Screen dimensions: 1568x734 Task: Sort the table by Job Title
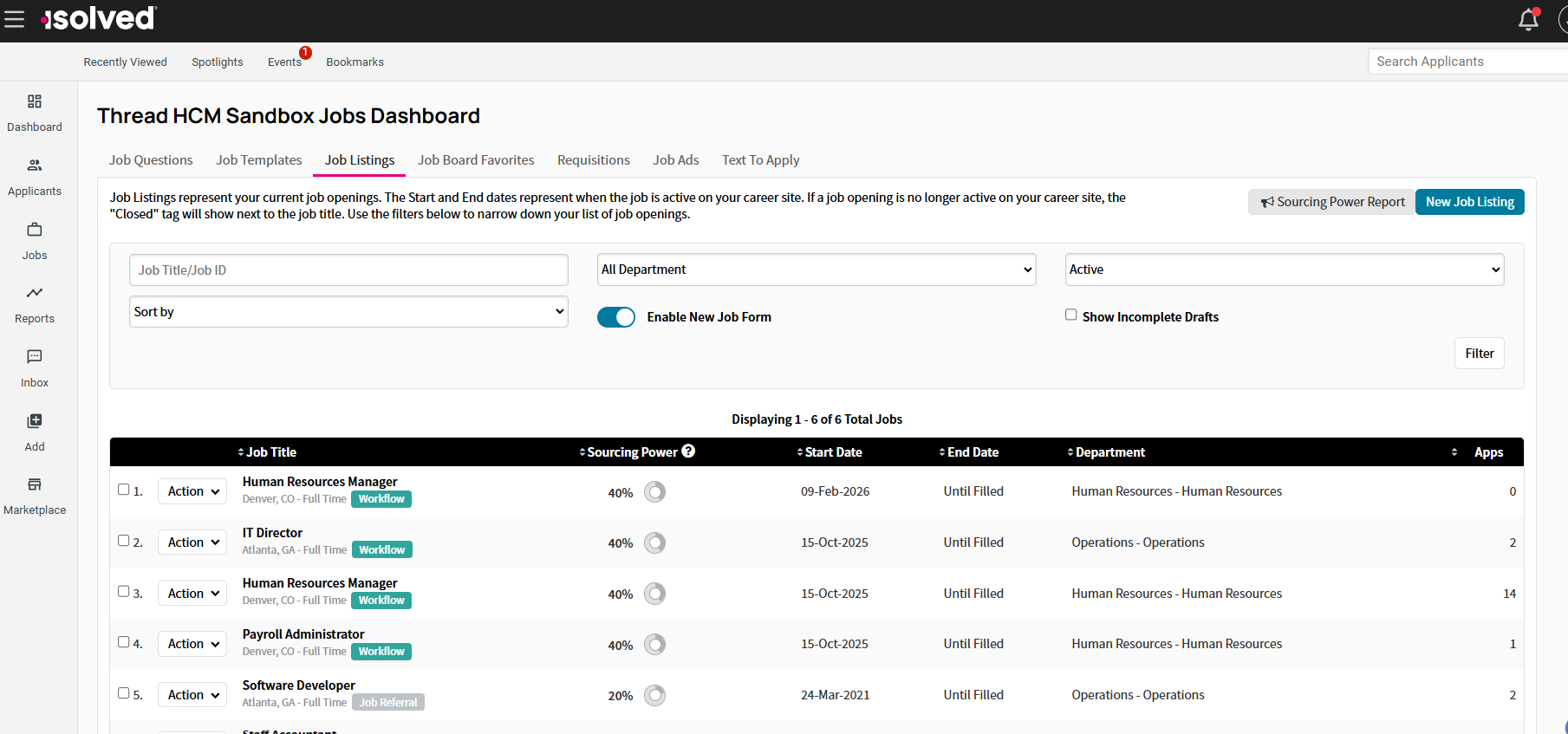pos(267,452)
